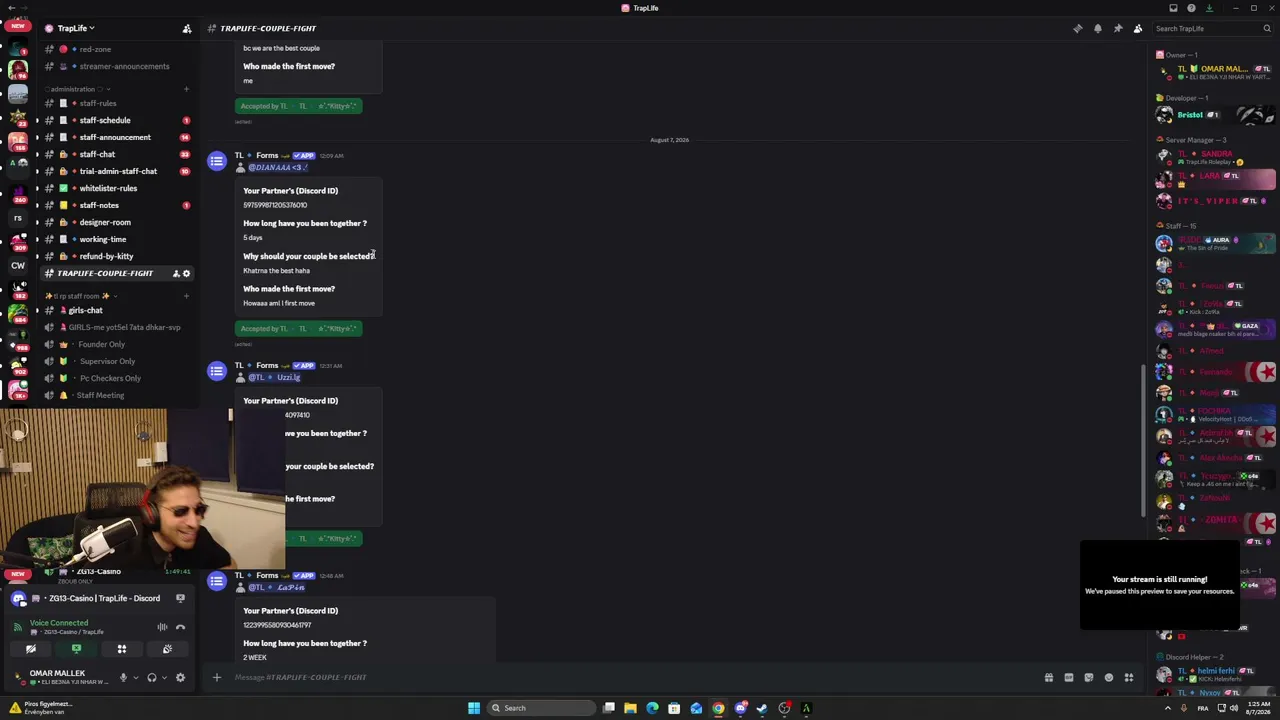Open User Settings gear
Viewport: 1280px width, 720px height.
coord(180,677)
